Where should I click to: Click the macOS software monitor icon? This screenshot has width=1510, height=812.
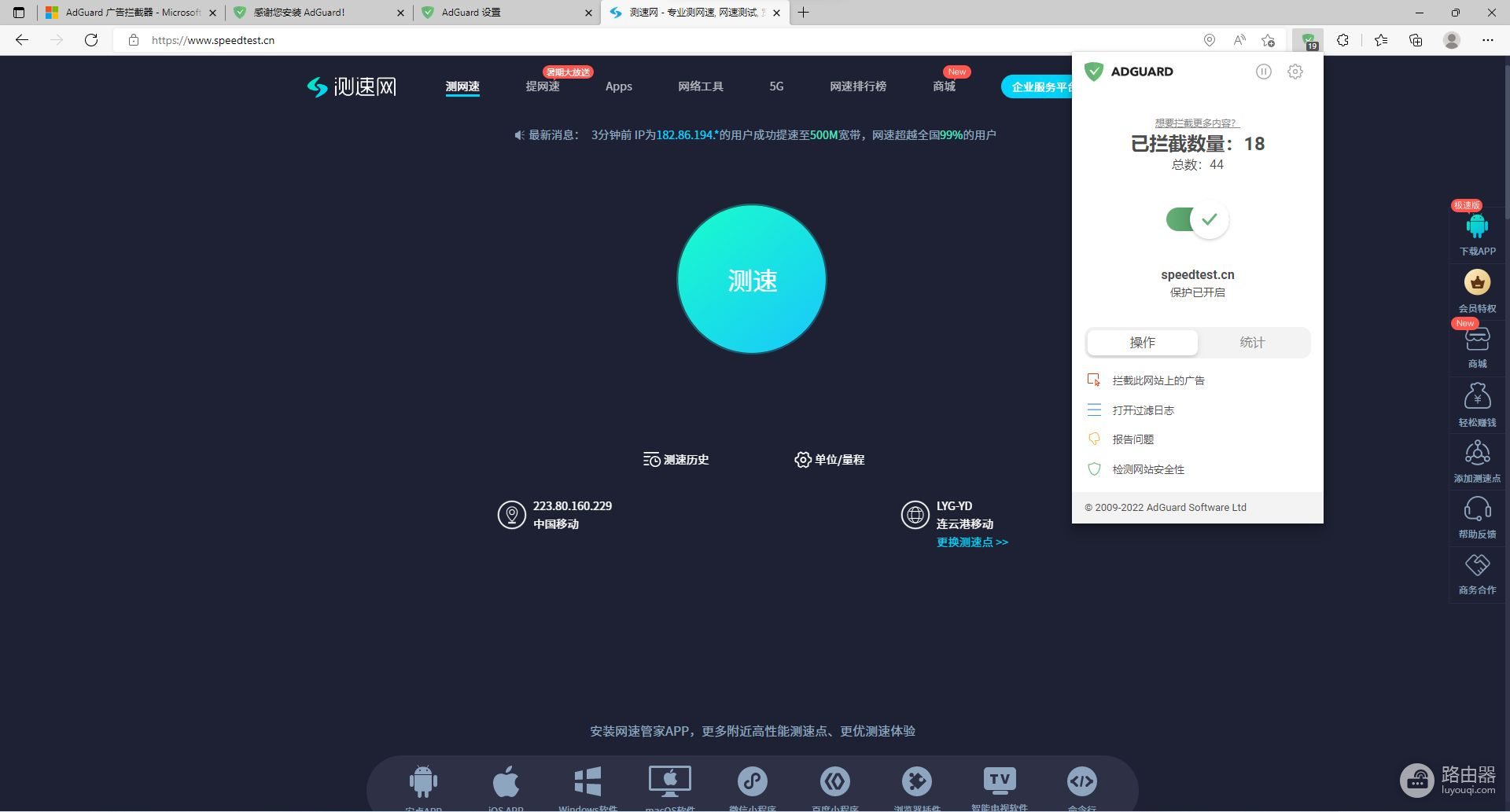670,781
